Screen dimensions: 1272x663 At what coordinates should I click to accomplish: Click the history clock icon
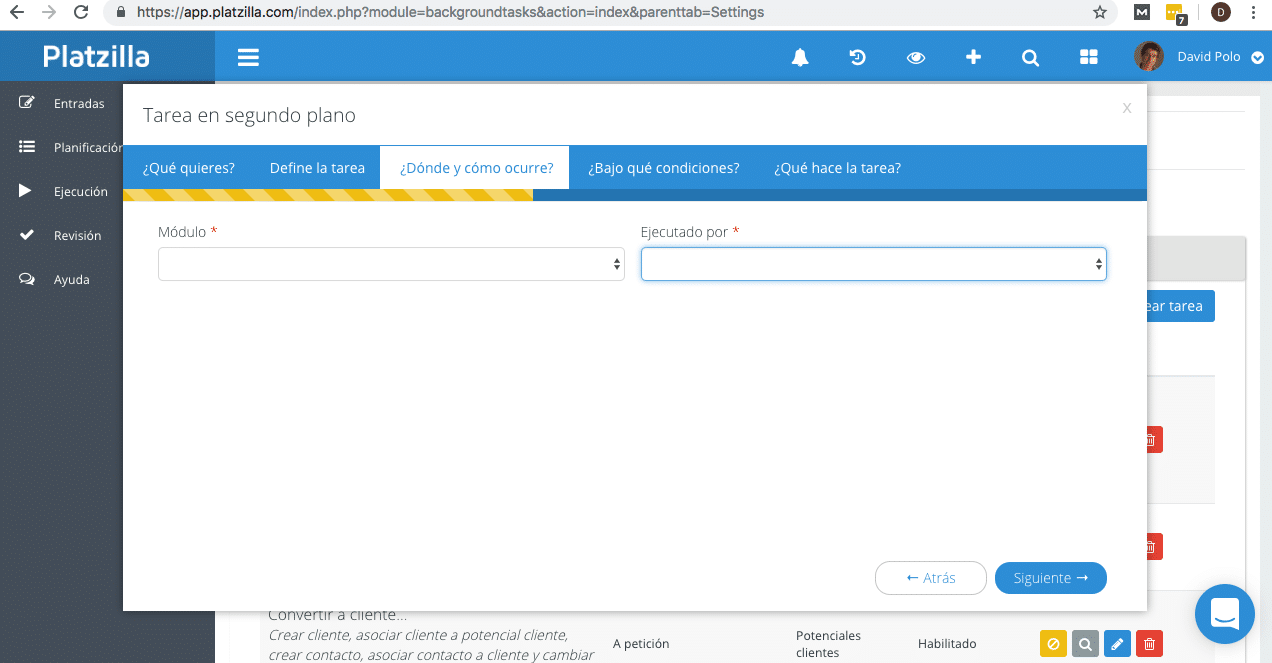coord(857,58)
